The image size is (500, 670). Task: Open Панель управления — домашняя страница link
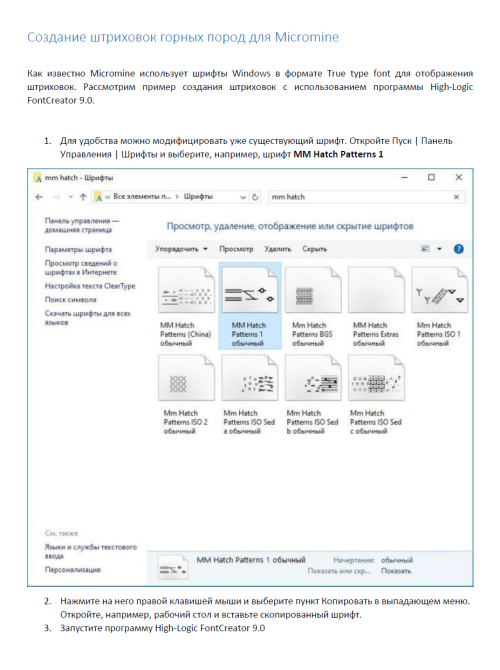click(82, 225)
